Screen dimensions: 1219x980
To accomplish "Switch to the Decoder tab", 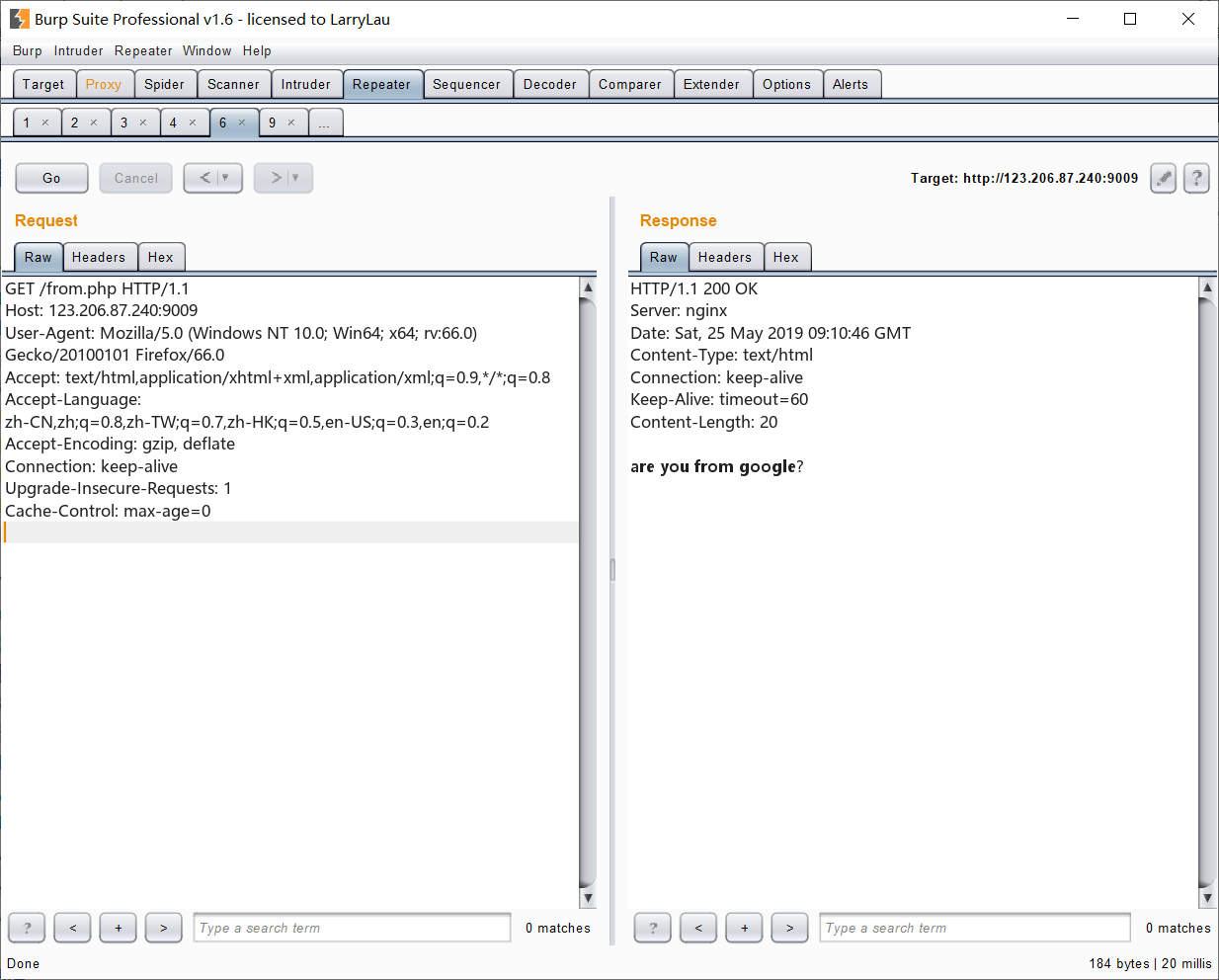I will [550, 84].
